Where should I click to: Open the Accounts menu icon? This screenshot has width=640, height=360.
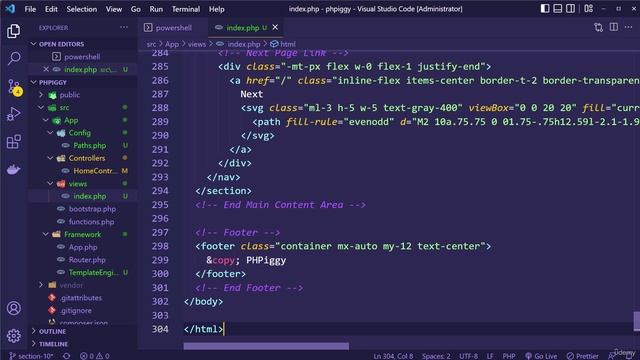coord(13,308)
